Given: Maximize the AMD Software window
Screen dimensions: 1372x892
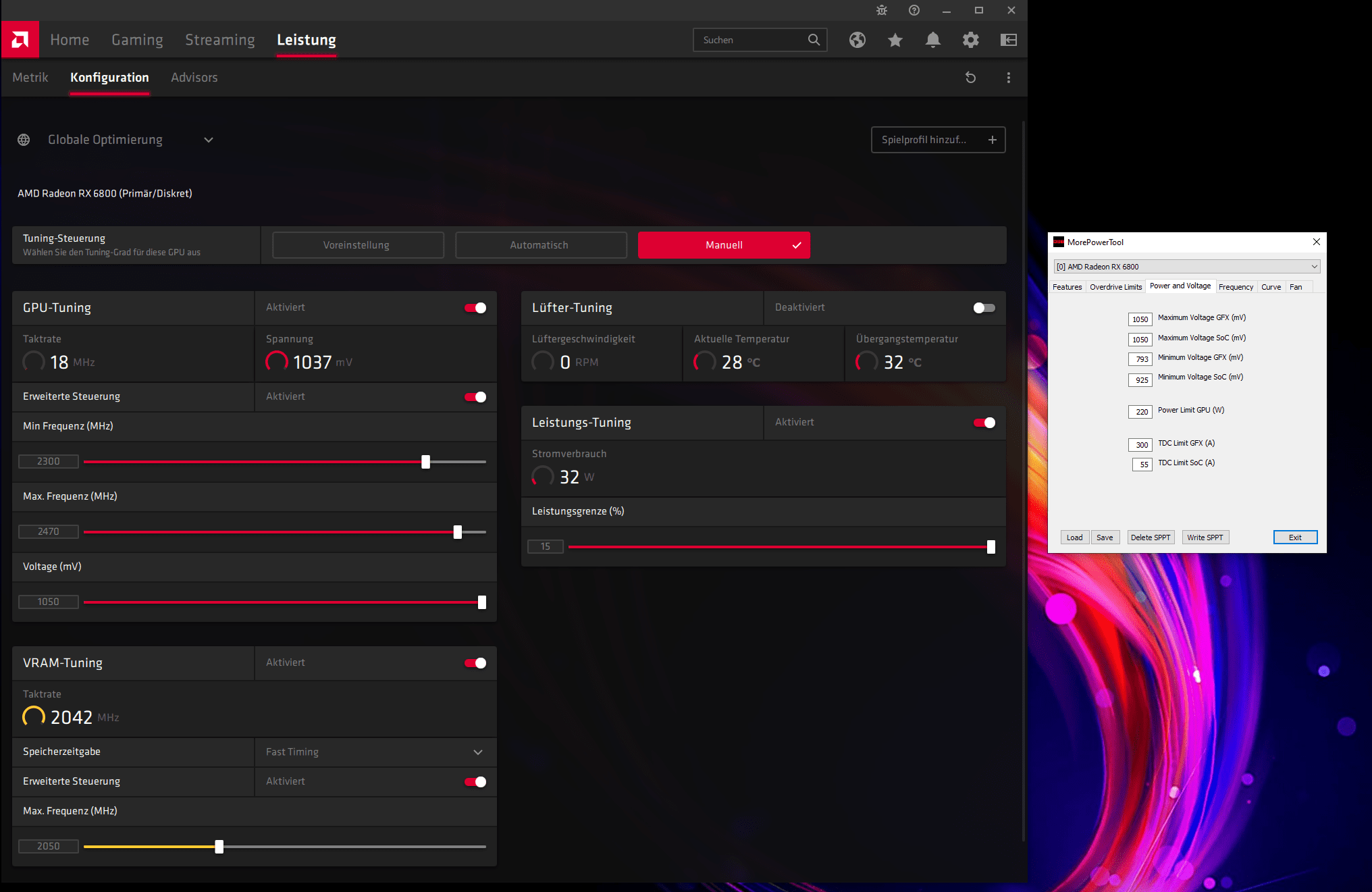Looking at the screenshot, I should point(979,10).
